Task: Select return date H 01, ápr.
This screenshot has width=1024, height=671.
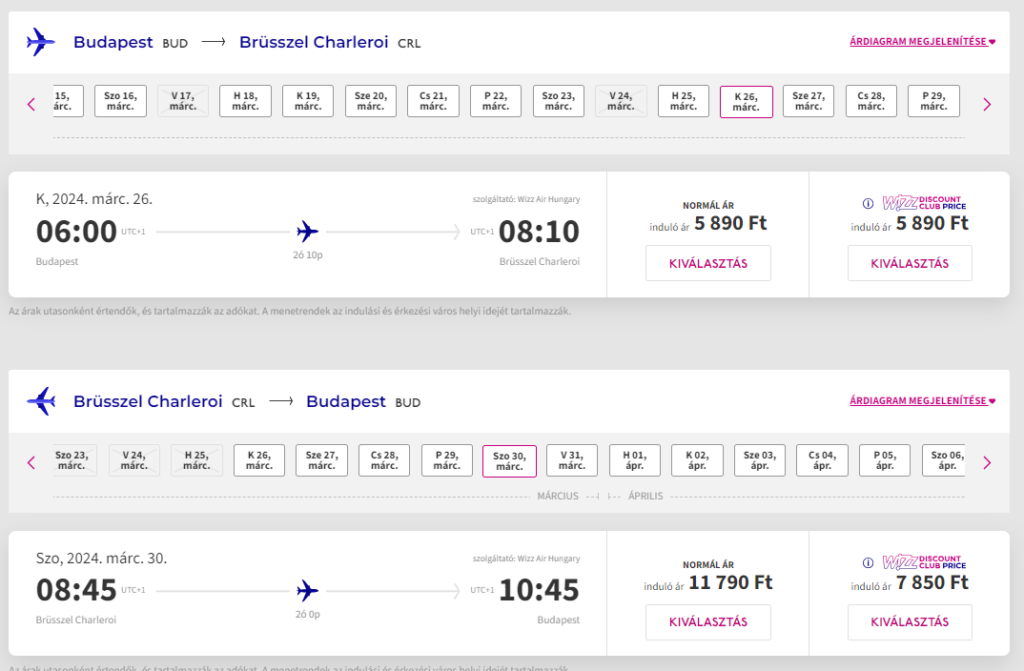Action: pyautogui.click(x=634, y=460)
